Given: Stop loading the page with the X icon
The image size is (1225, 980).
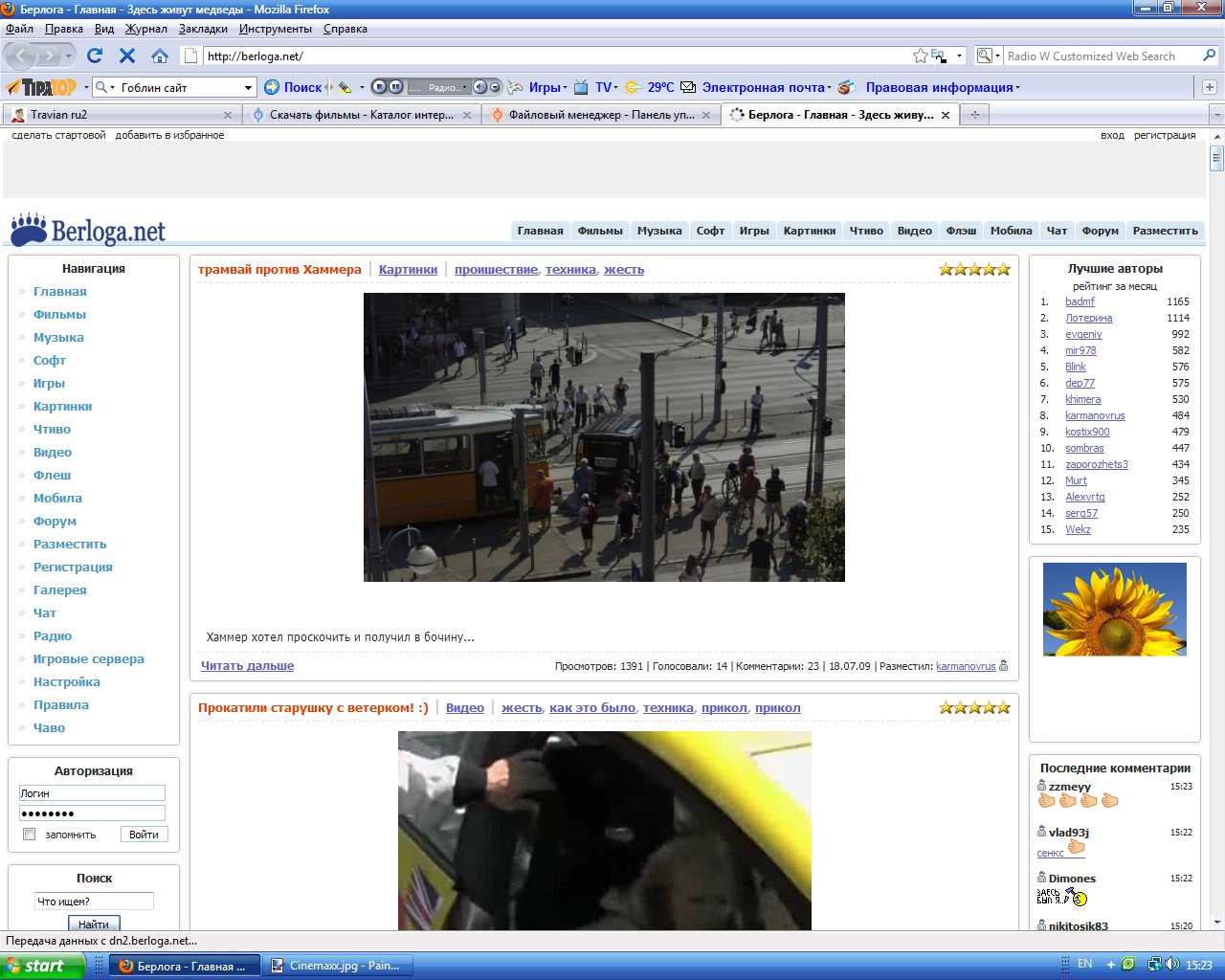Looking at the screenshot, I should [127, 56].
